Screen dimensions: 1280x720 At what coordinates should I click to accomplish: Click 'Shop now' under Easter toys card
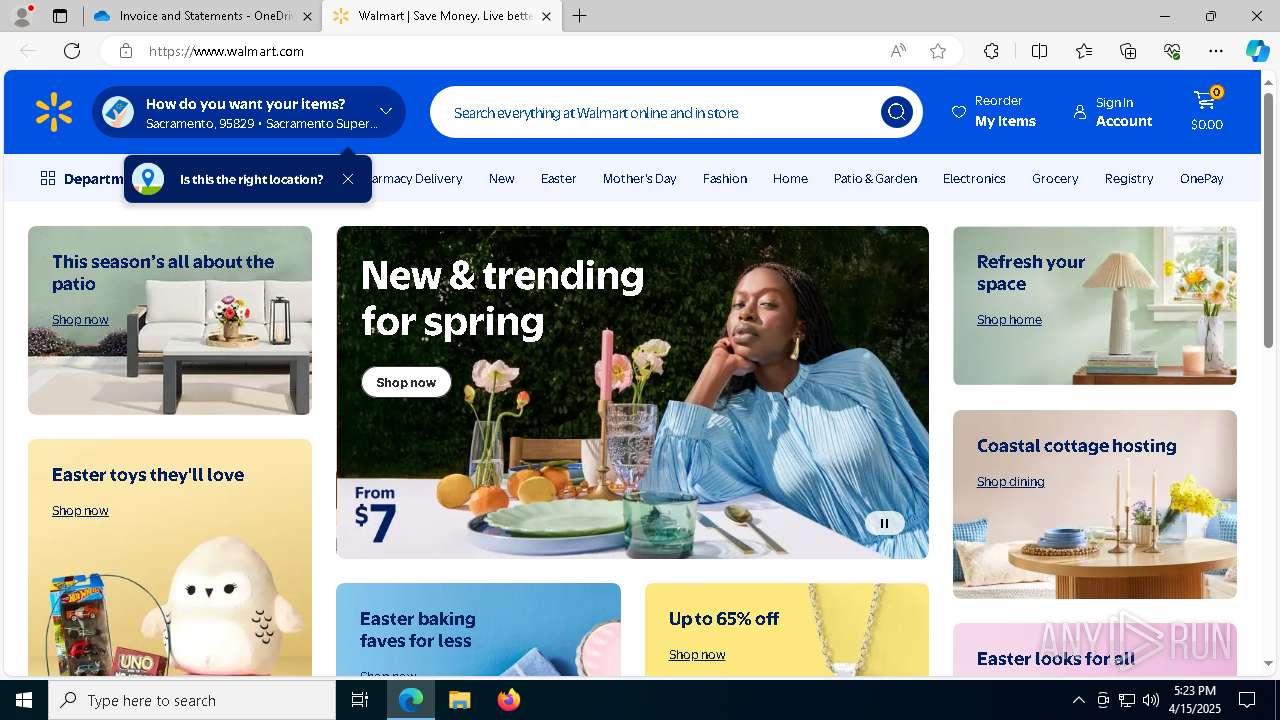pos(80,511)
